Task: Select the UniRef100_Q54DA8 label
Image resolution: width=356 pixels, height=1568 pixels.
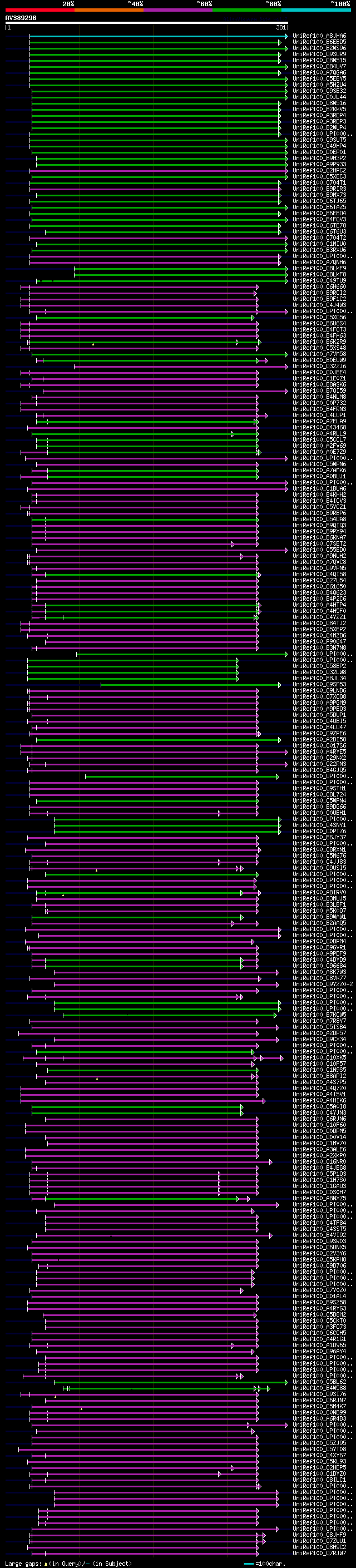Action: [319, 519]
